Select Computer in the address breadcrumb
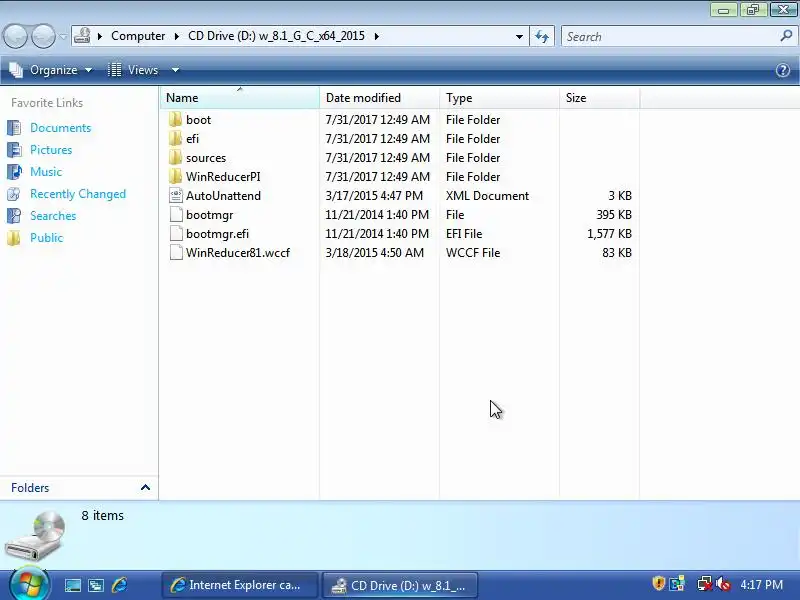The width and height of the screenshot is (800, 600). coord(138,36)
